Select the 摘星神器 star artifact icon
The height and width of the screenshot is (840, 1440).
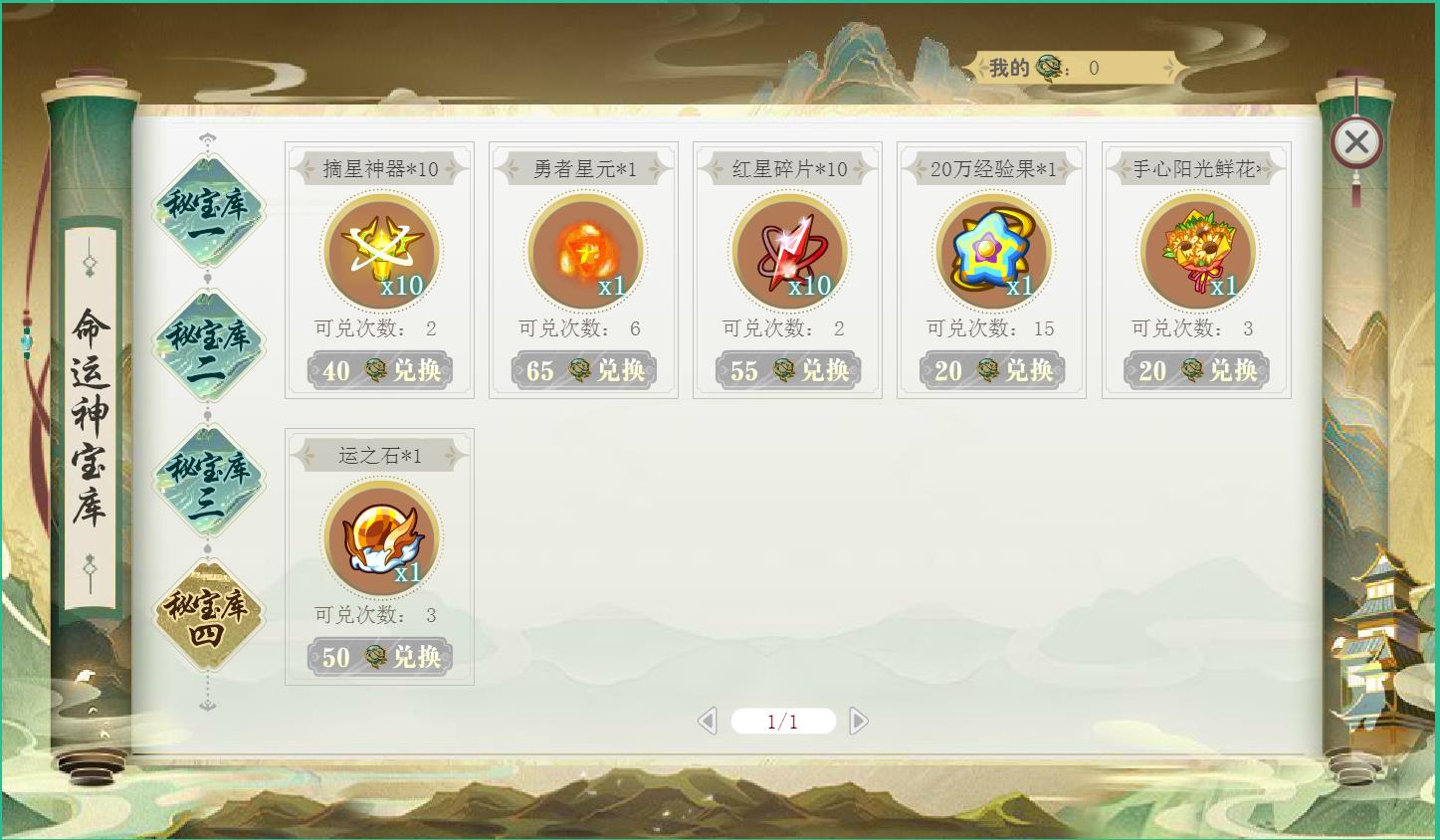[x=381, y=252]
